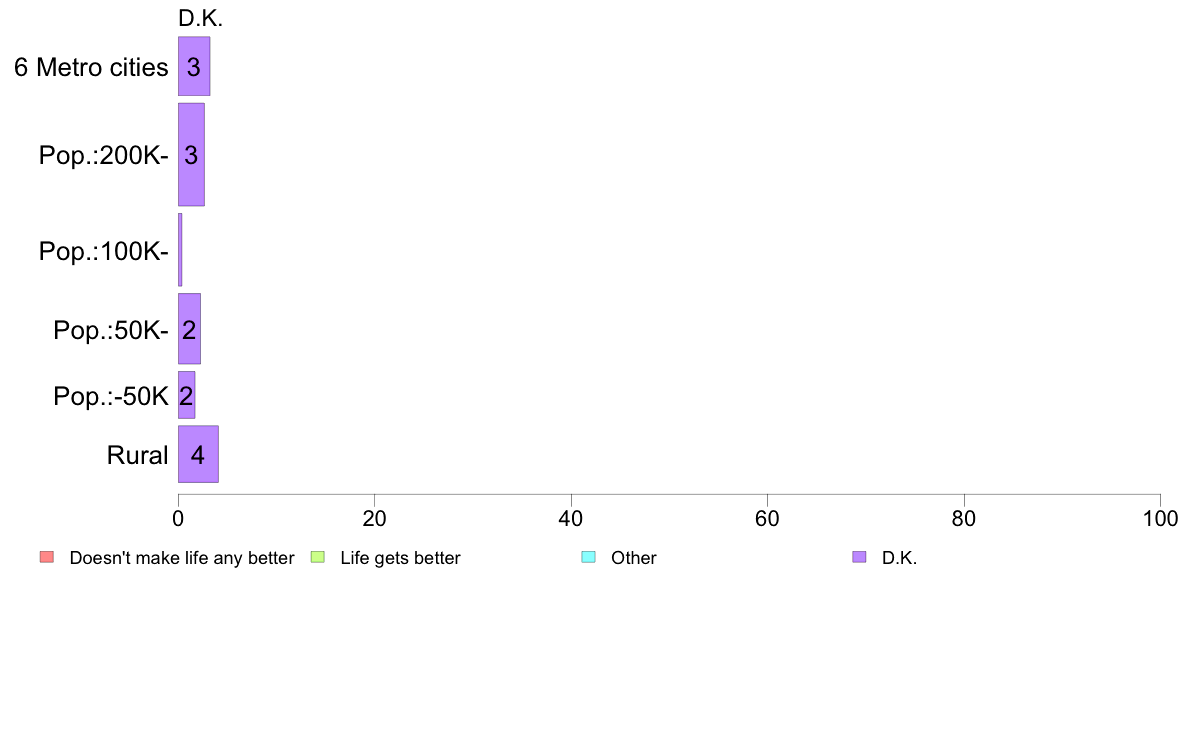The image size is (1188, 736).
Task: Click the '6 Metro cities' axis label
Action: (x=91, y=67)
